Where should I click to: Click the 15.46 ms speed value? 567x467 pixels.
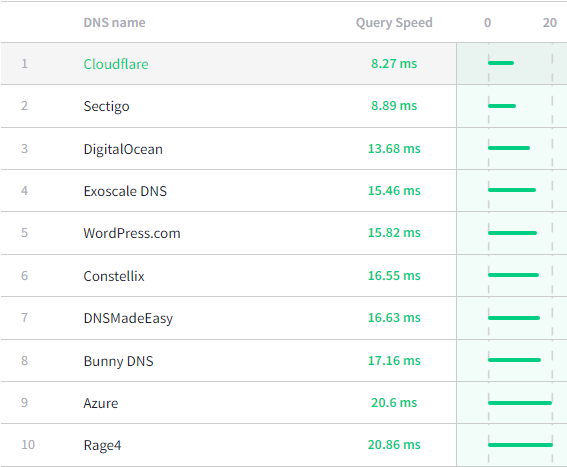394,191
